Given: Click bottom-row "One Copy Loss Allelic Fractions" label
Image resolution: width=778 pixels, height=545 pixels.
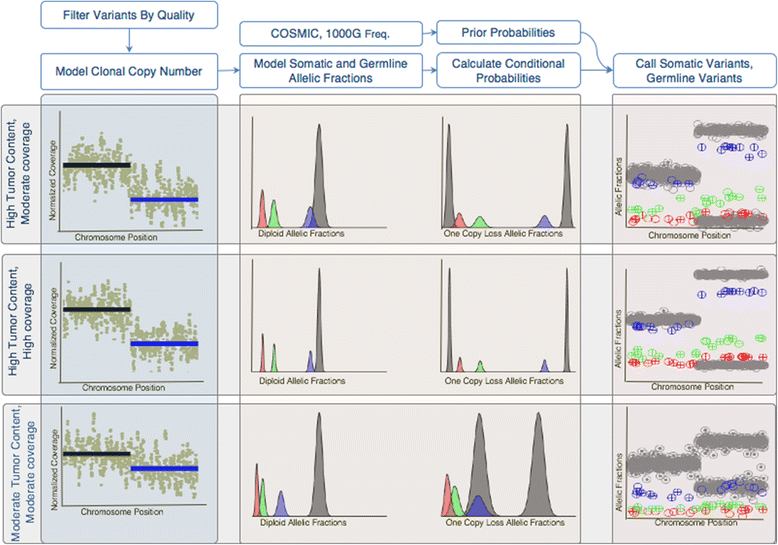Looking at the screenshot, I should [503, 523].
